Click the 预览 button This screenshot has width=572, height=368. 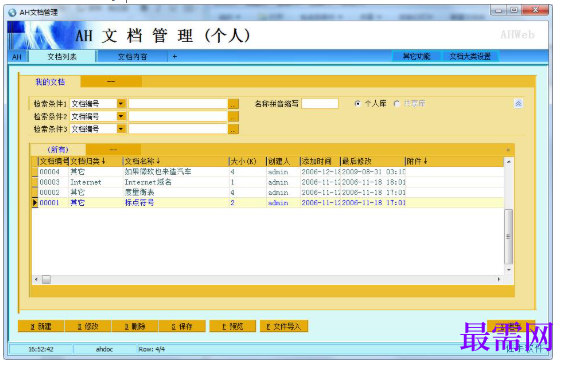[233, 326]
